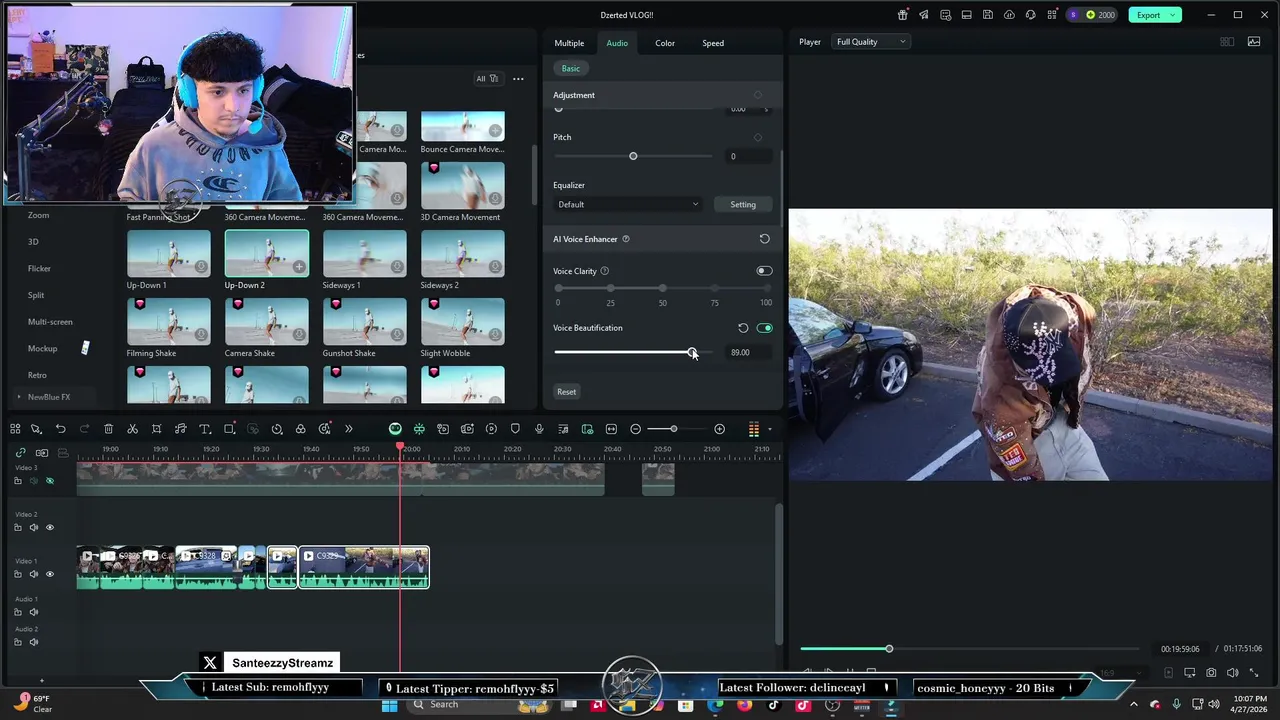Open the microphone voiceover recorder

(539, 429)
